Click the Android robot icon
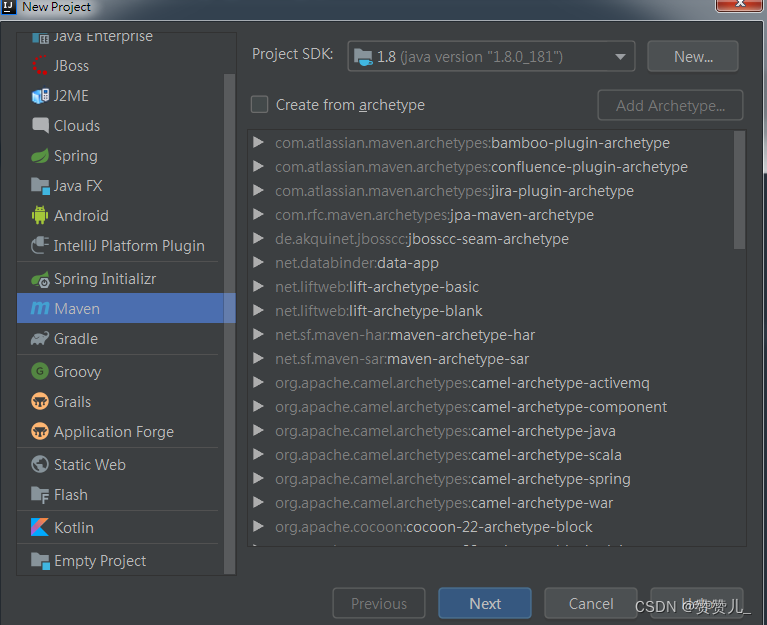Image resolution: width=767 pixels, height=625 pixels. click(x=40, y=216)
